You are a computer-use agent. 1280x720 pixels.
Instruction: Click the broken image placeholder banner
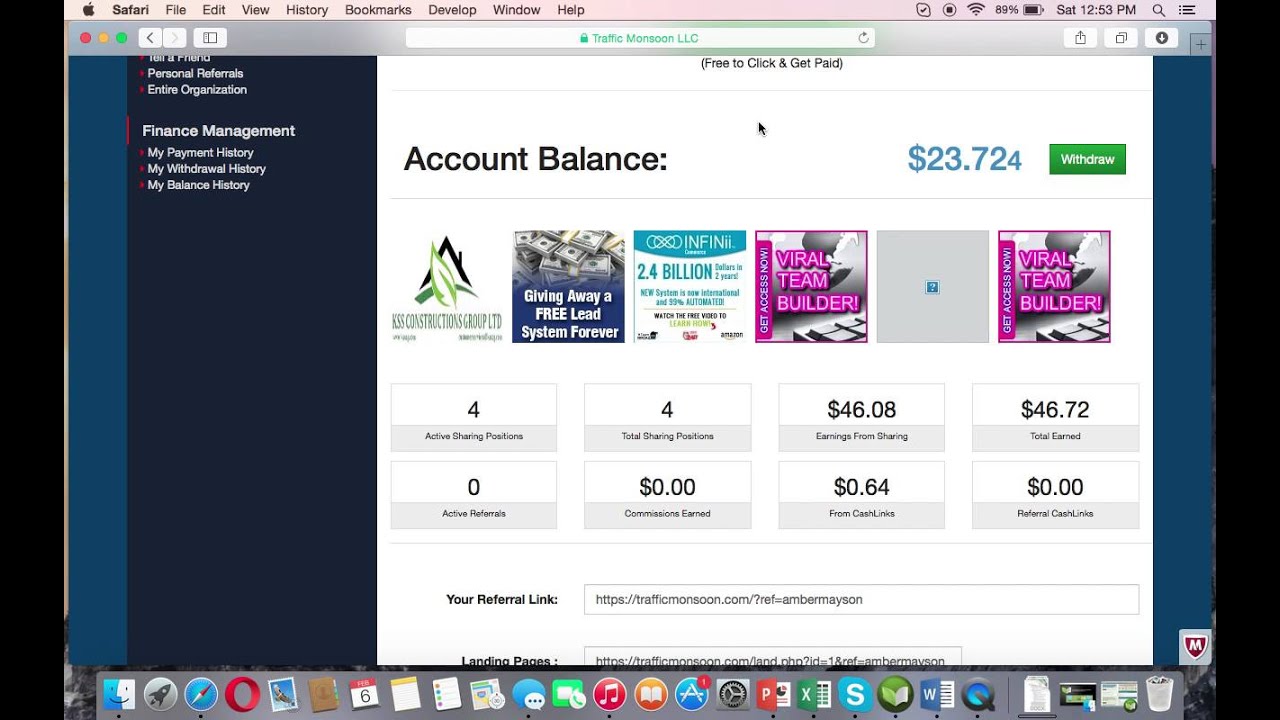coord(933,287)
